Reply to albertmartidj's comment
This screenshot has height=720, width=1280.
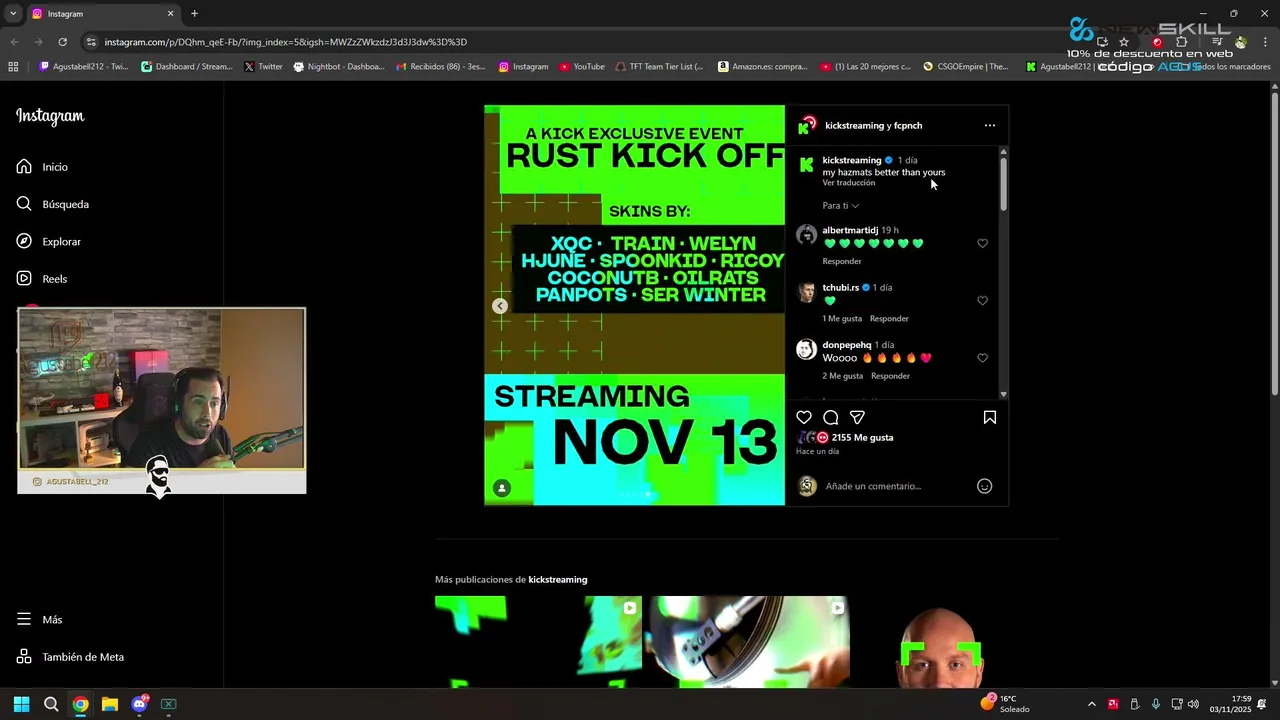click(842, 261)
